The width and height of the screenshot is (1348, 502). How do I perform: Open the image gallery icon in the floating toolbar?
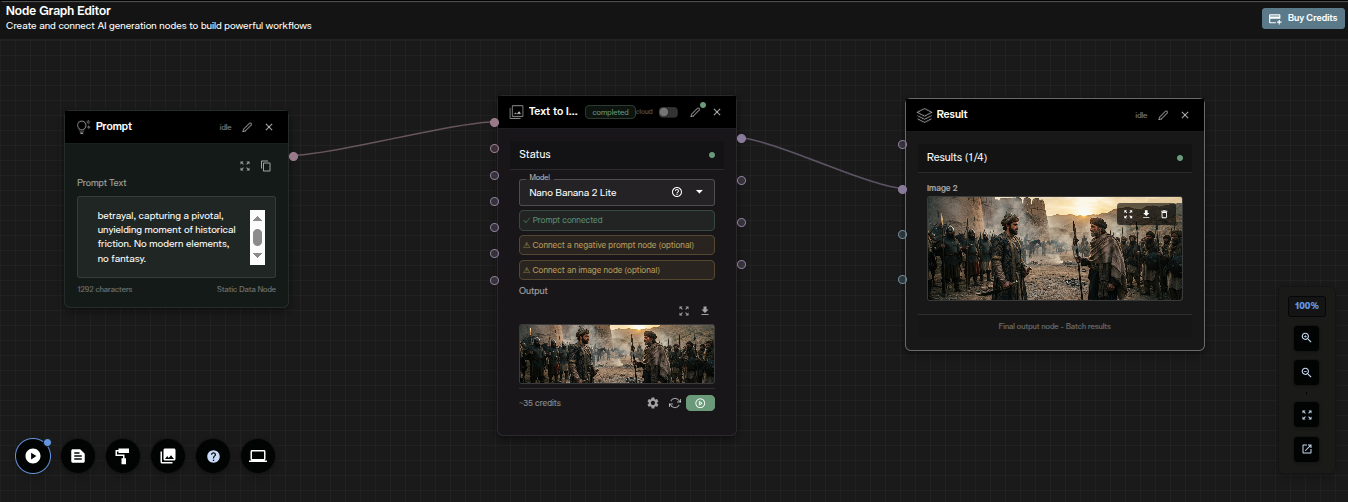(168, 456)
